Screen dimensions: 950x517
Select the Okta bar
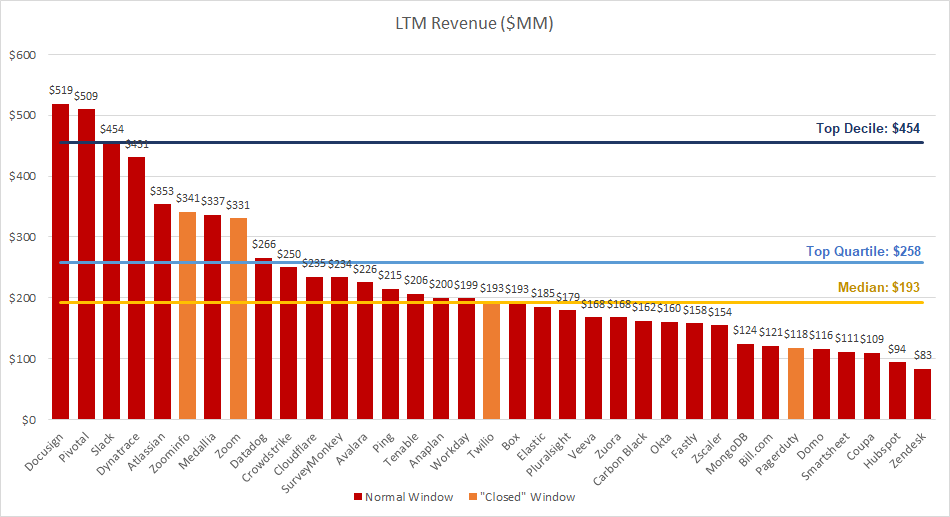669,370
